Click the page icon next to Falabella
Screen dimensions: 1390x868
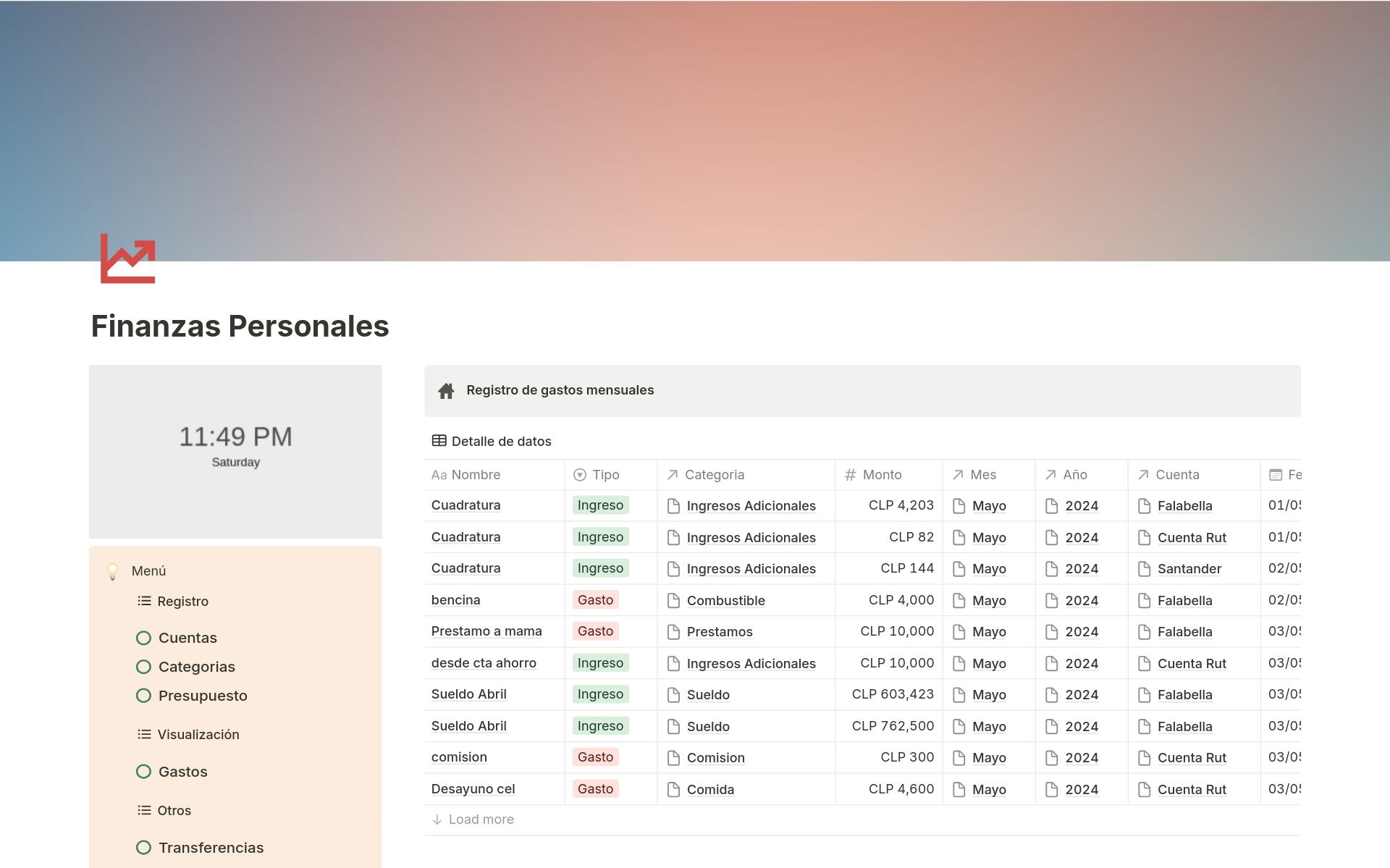1145,505
